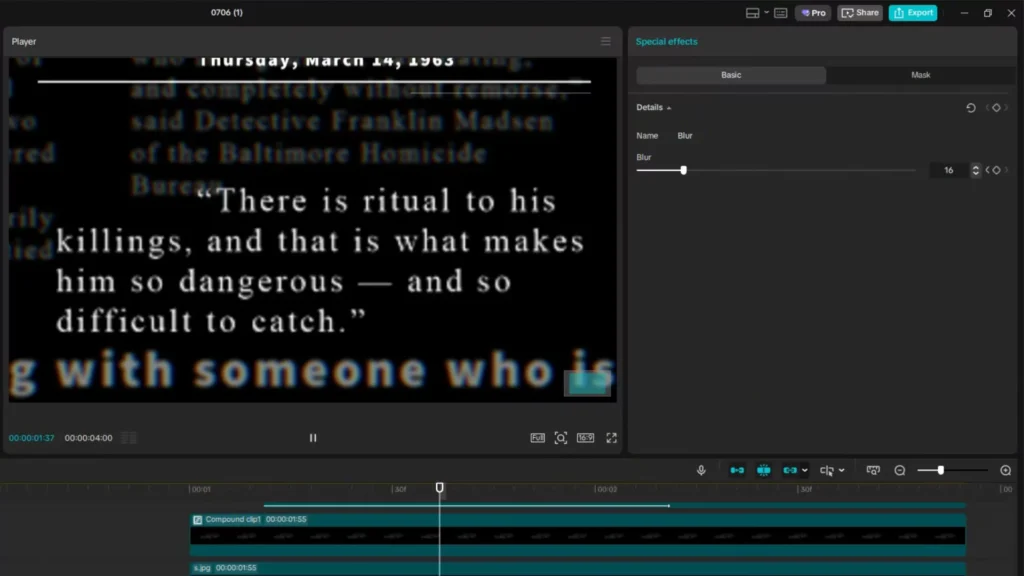This screenshot has width=1024, height=576.
Task: Adjust the Blur slider handle
Action: tap(684, 170)
